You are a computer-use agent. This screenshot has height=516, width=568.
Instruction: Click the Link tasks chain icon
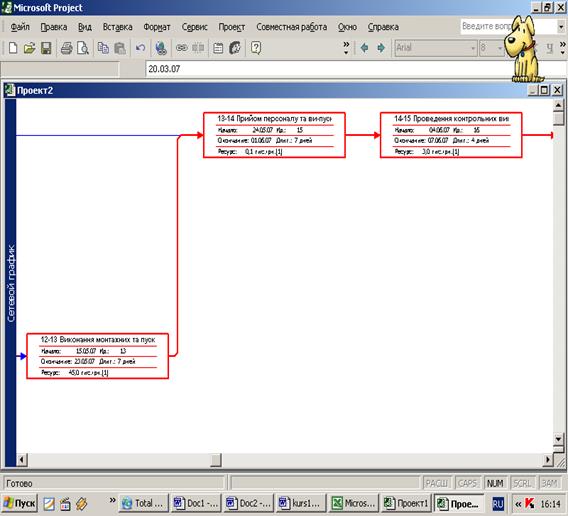pyautogui.click(x=181, y=48)
